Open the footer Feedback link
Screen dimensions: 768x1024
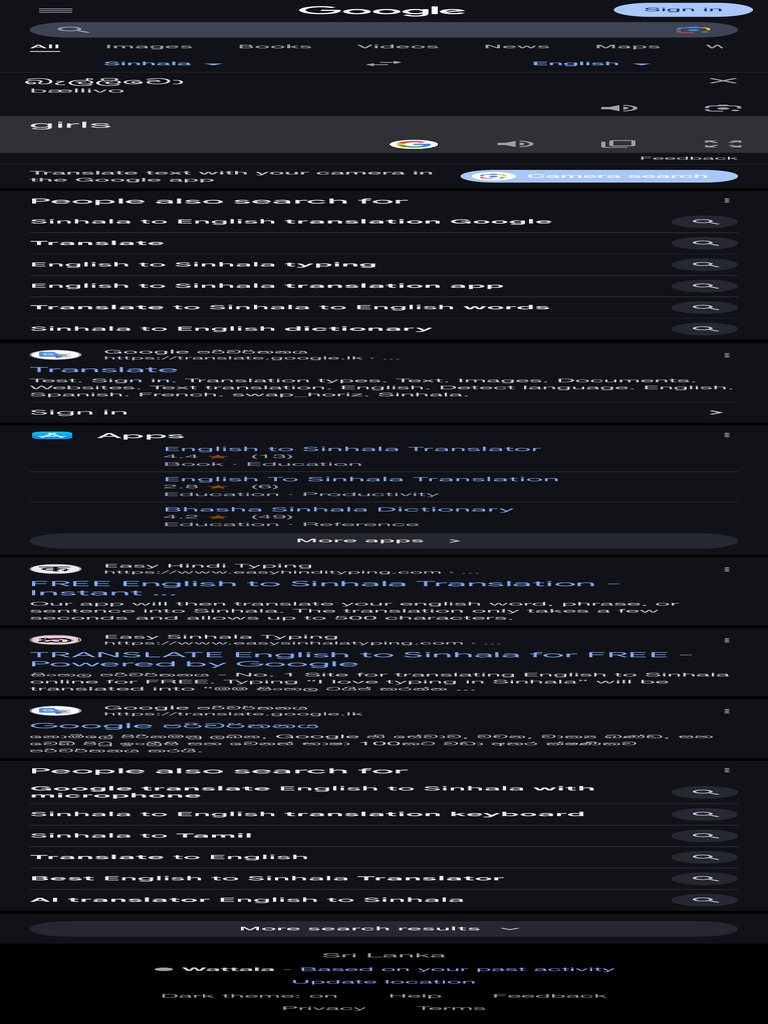(x=550, y=996)
